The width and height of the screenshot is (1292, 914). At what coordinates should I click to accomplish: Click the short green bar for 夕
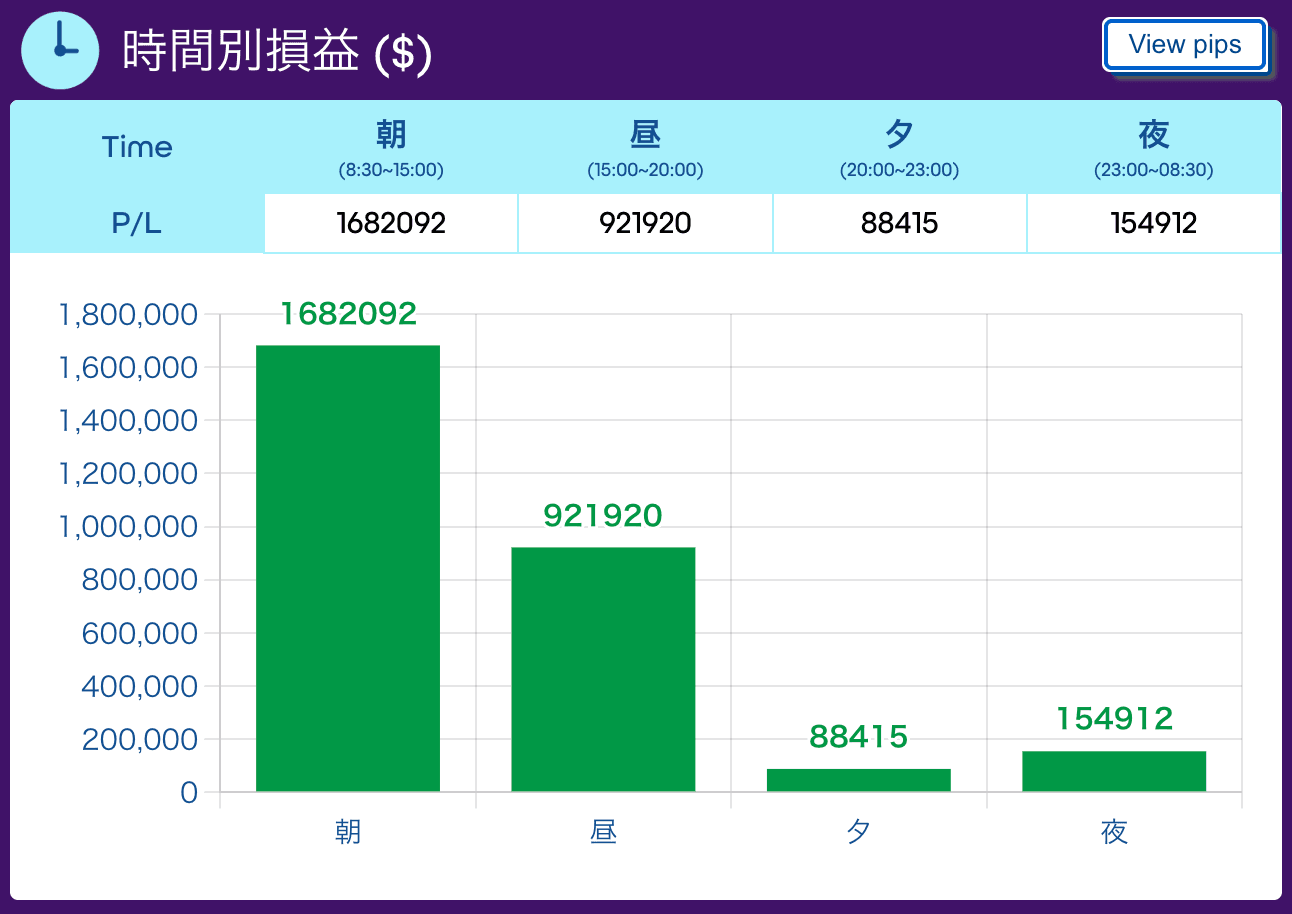(x=859, y=780)
